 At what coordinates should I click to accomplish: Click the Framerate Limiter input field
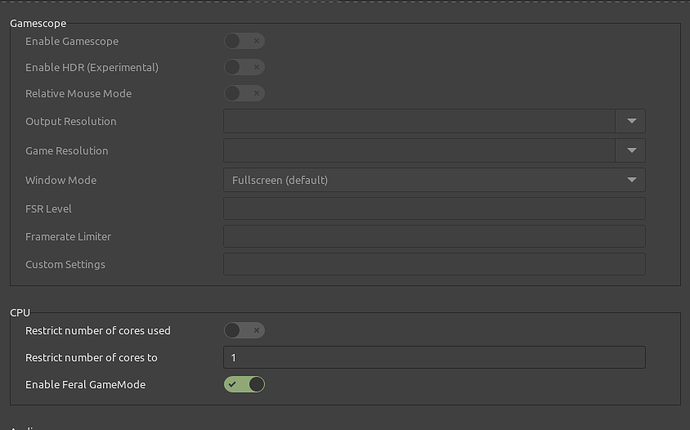click(x=433, y=237)
